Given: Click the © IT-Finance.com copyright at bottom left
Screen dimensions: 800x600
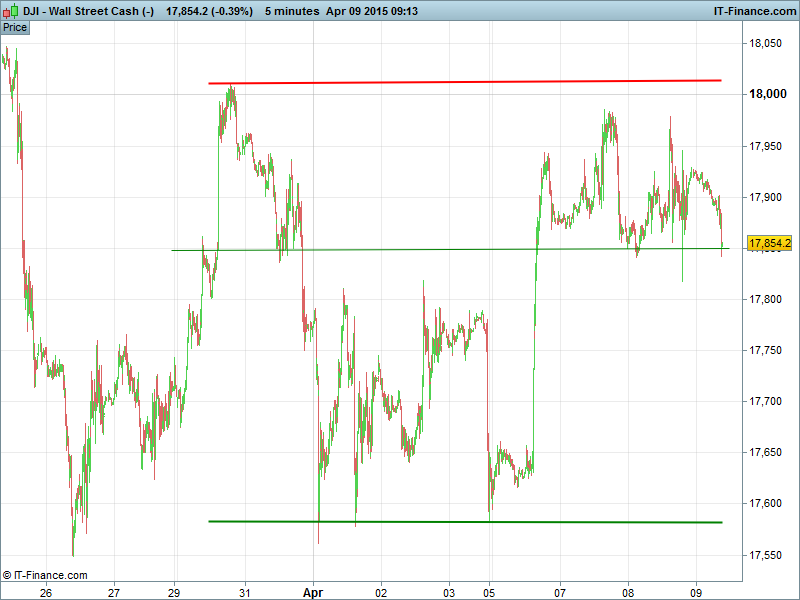Looking at the screenshot, I should pyautogui.click(x=45, y=575).
